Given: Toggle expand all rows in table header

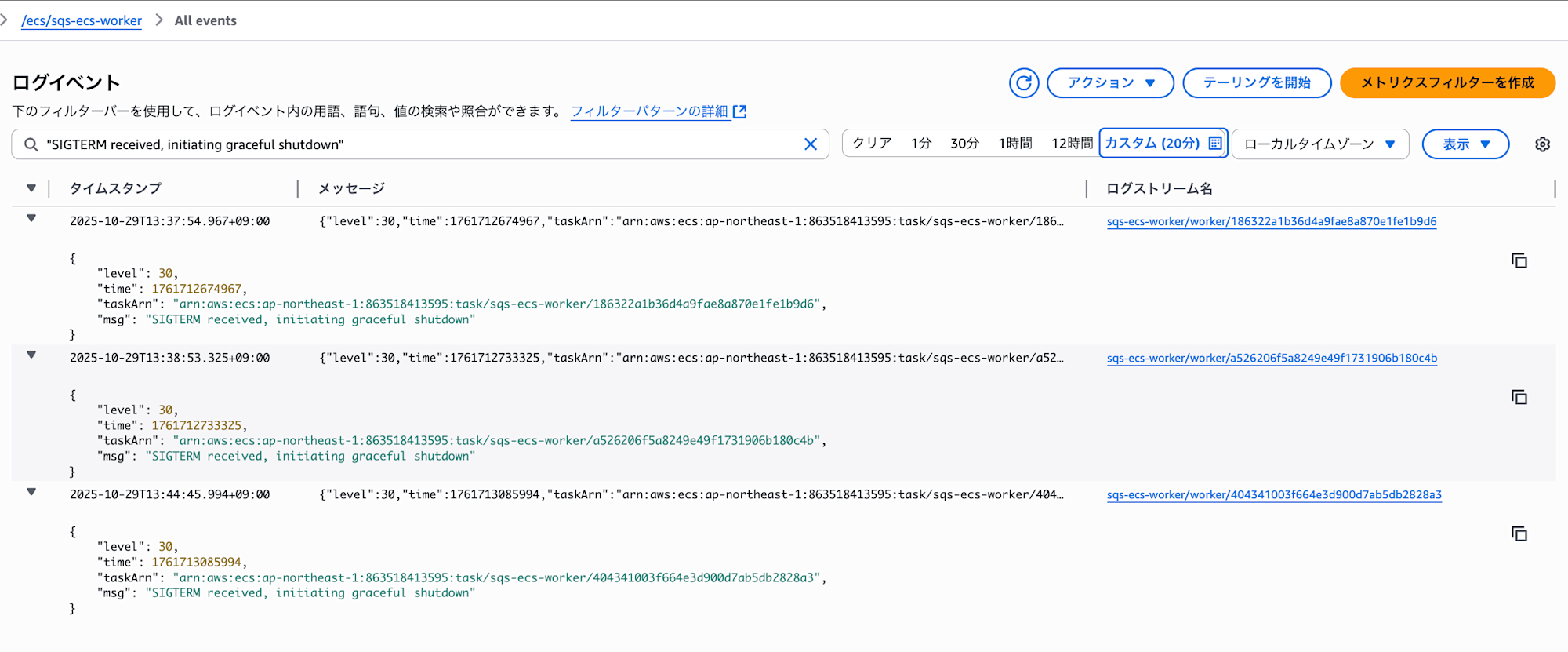Looking at the screenshot, I should 31,188.
